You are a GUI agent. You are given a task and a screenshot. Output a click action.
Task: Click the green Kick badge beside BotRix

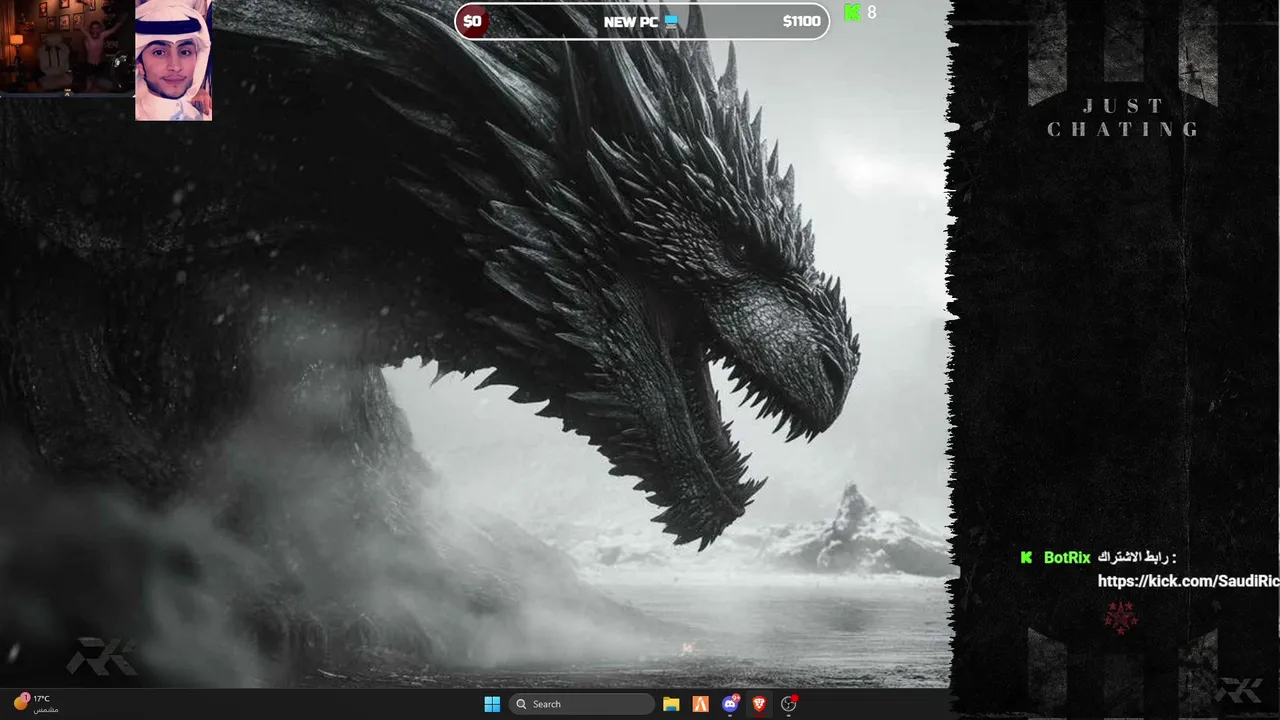(x=1026, y=558)
